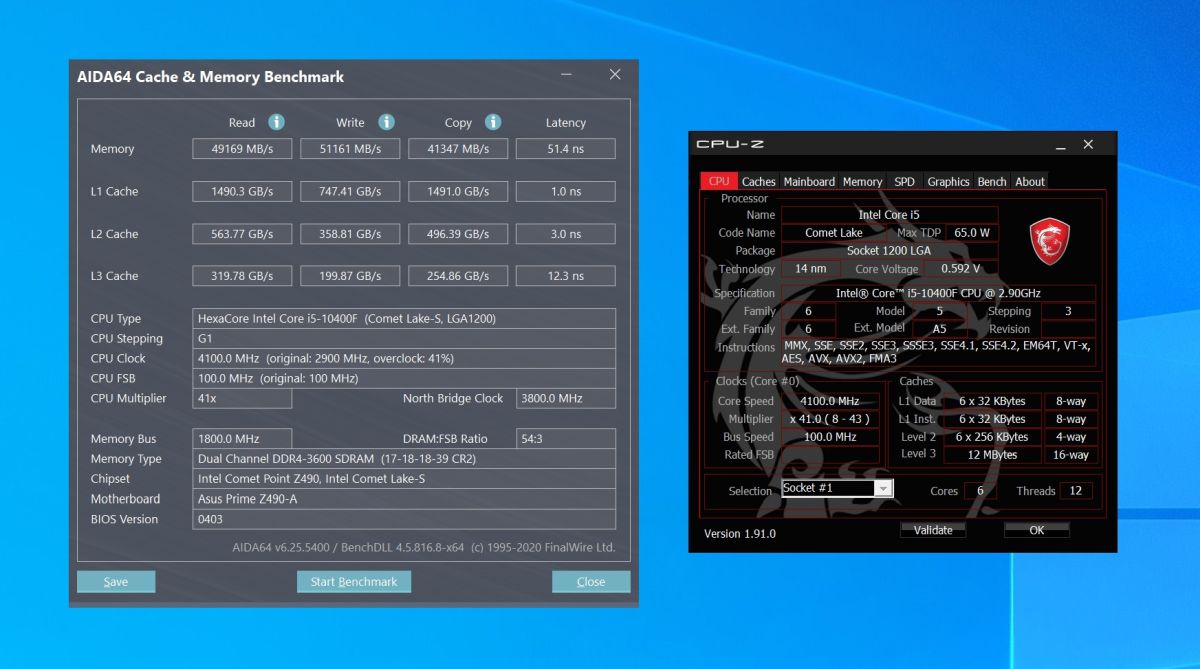Open the Memory tab in CPU-Z
1200x669 pixels.
(862, 181)
